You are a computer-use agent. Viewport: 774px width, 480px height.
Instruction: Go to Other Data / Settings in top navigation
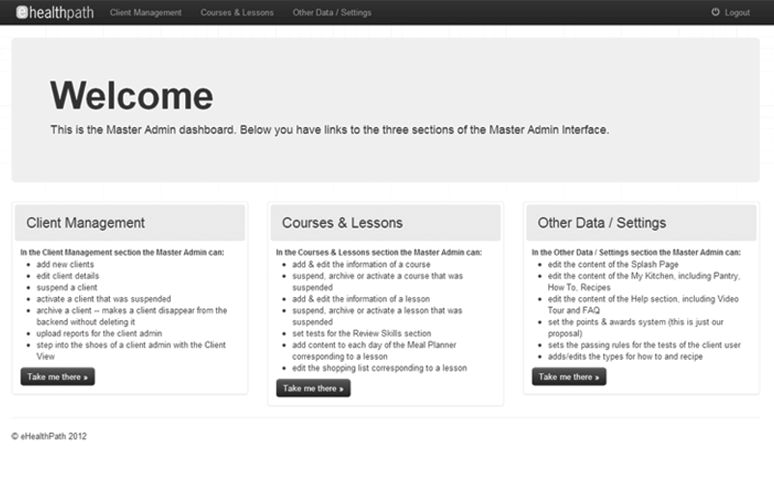331,13
